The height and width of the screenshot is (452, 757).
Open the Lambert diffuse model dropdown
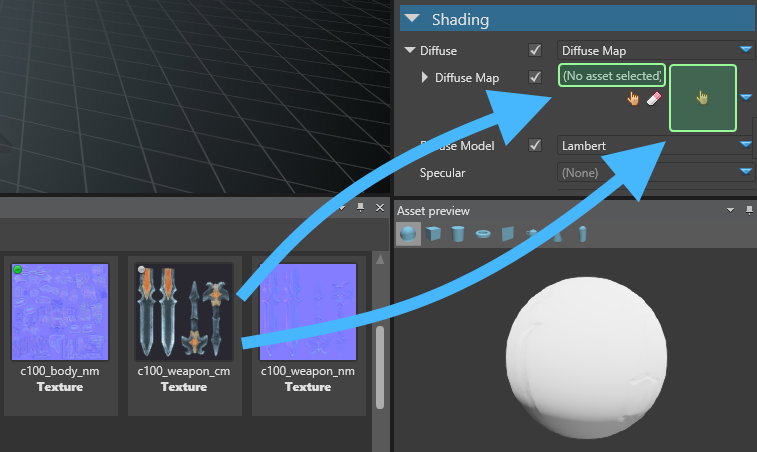pos(745,146)
